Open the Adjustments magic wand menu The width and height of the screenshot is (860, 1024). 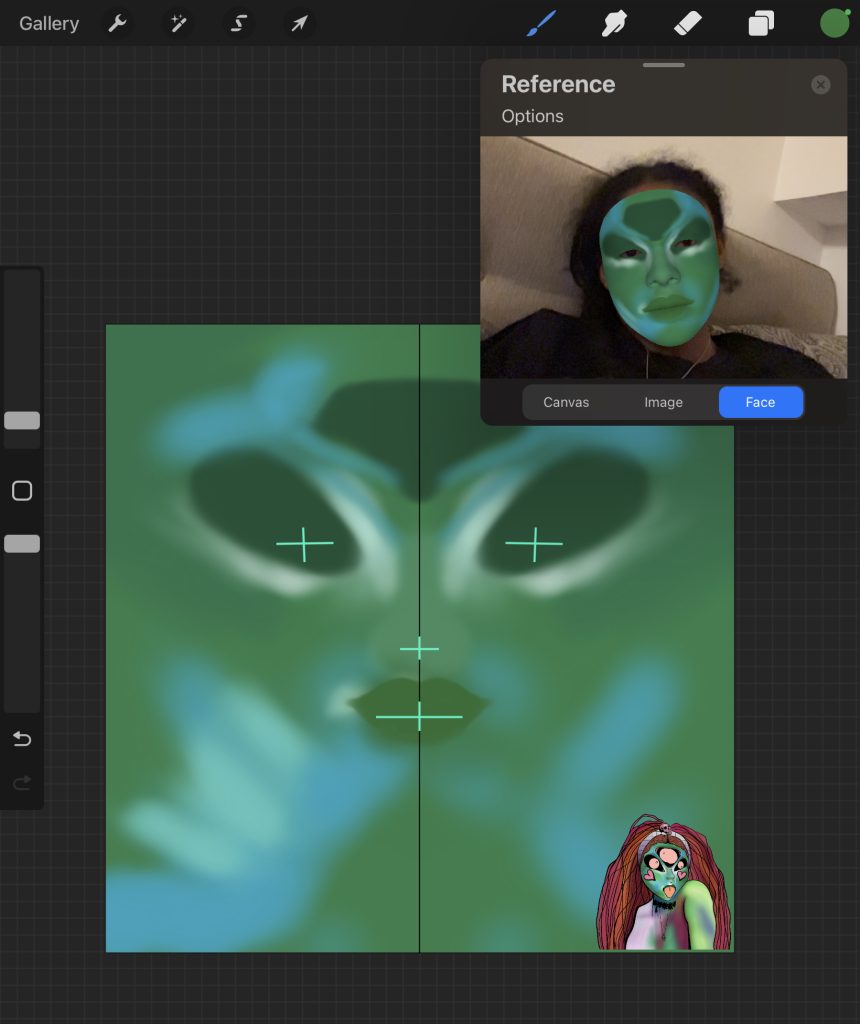[178, 24]
